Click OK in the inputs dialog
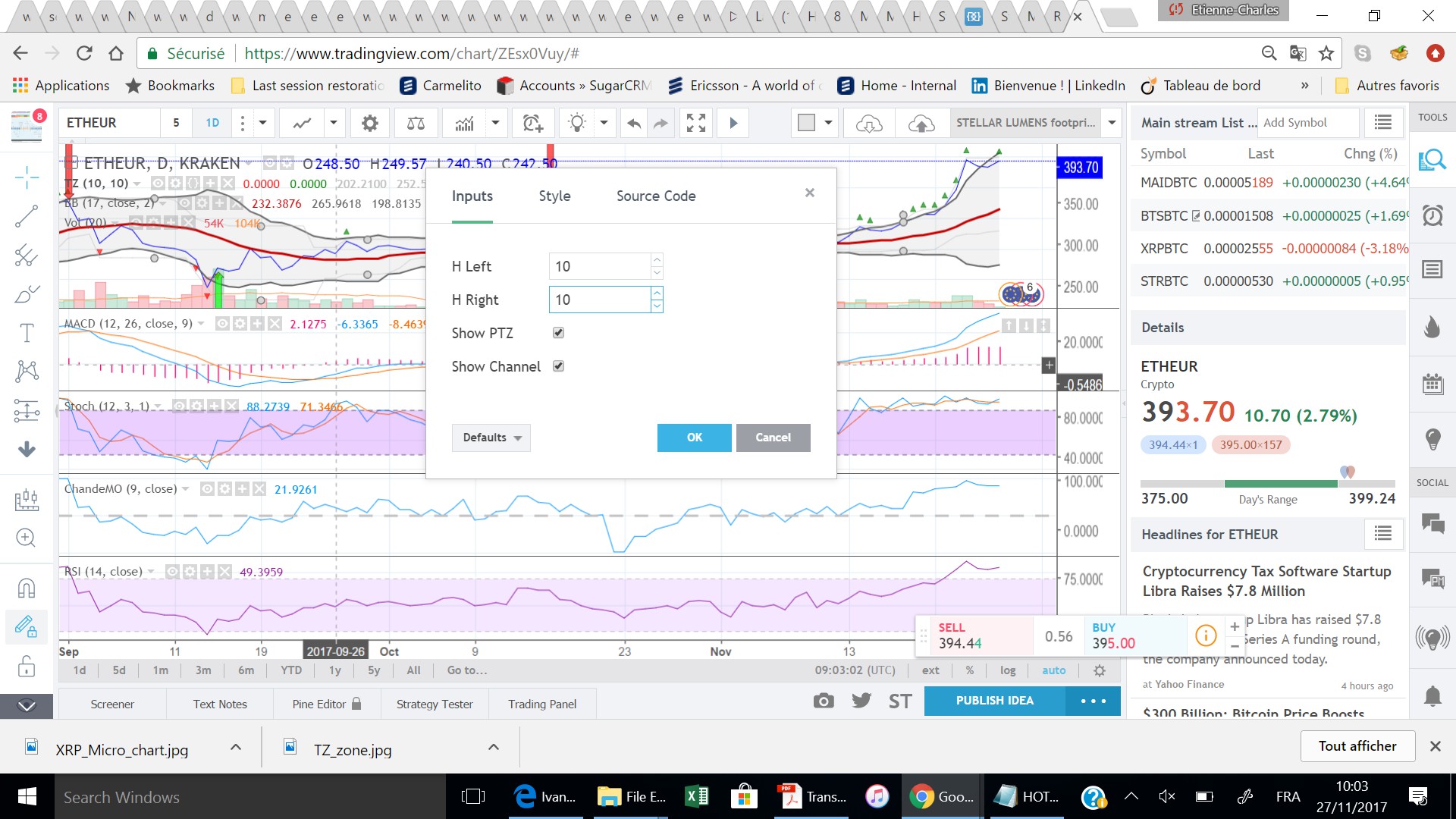 point(694,438)
